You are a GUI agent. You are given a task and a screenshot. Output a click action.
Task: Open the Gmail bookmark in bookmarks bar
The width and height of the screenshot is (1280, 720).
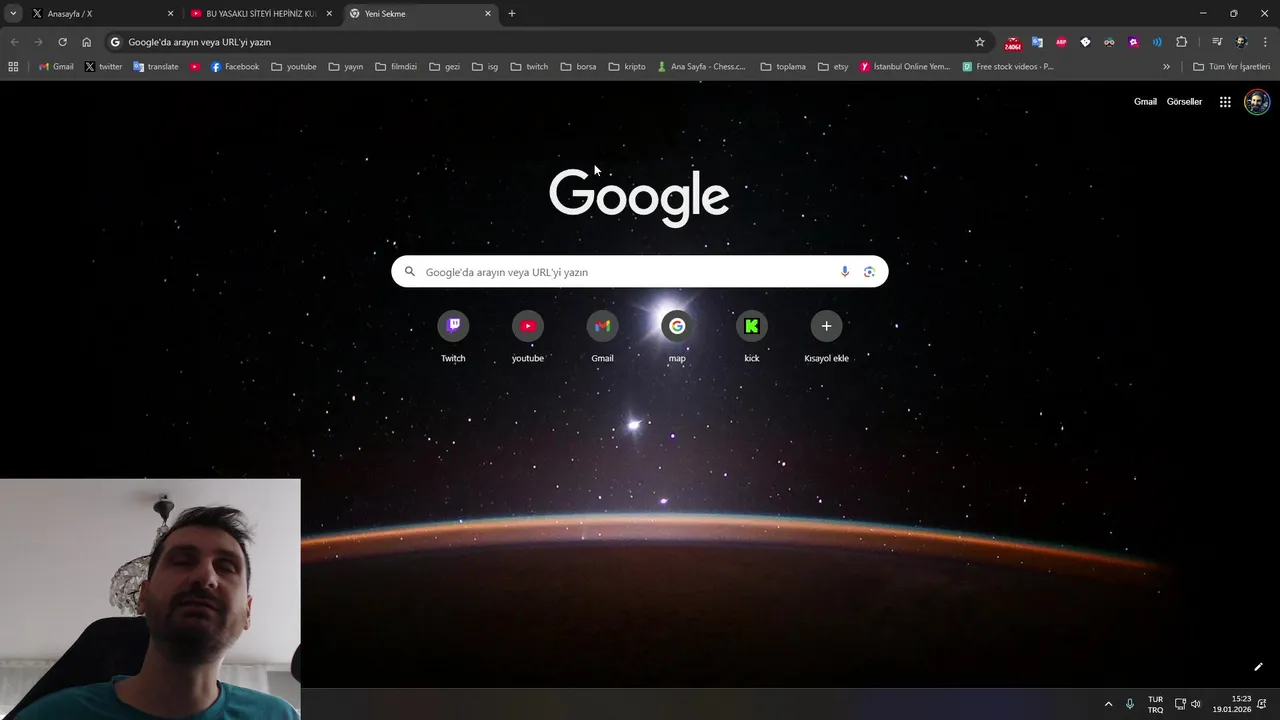(56, 67)
